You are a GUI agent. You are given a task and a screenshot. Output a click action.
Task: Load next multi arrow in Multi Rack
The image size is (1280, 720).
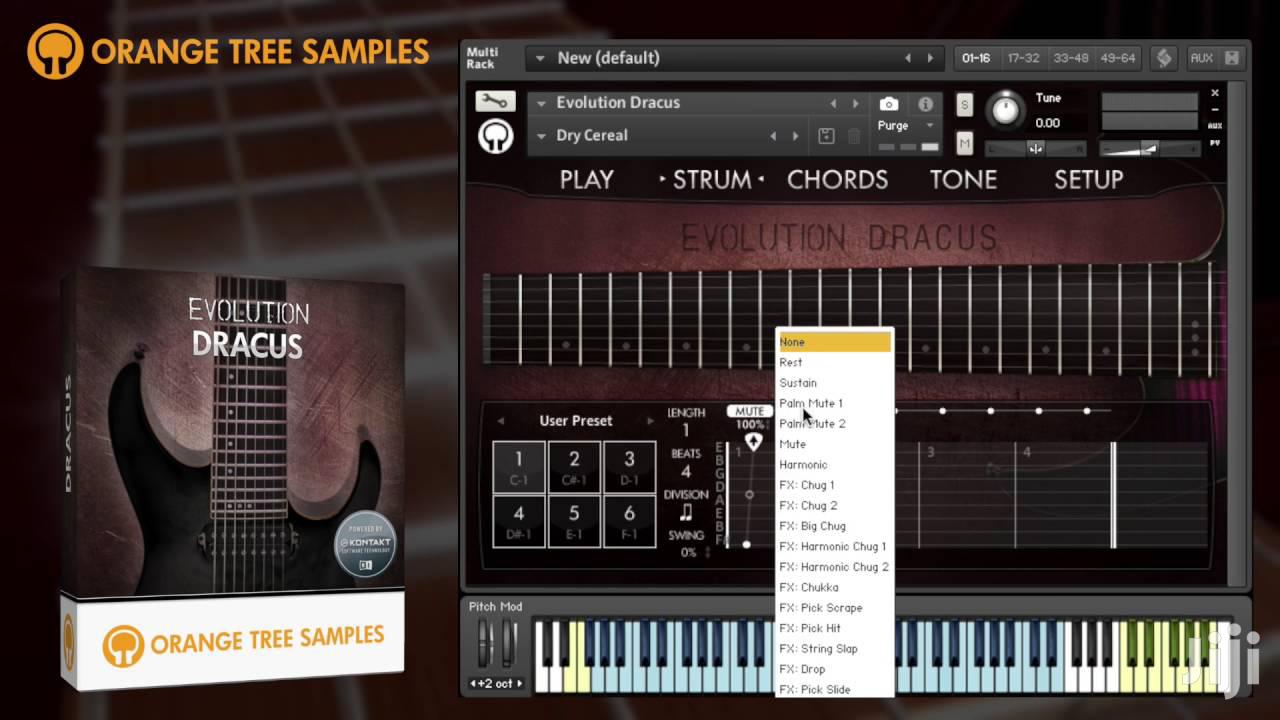pyautogui.click(x=931, y=58)
